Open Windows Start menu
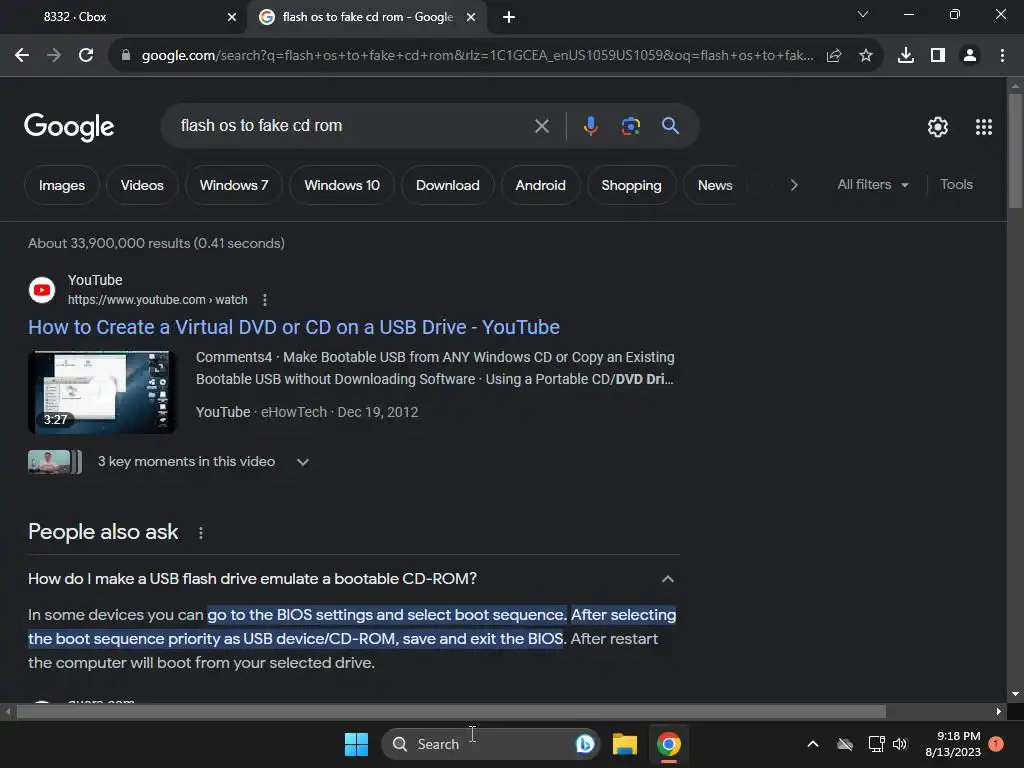The image size is (1024, 768). click(x=357, y=744)
